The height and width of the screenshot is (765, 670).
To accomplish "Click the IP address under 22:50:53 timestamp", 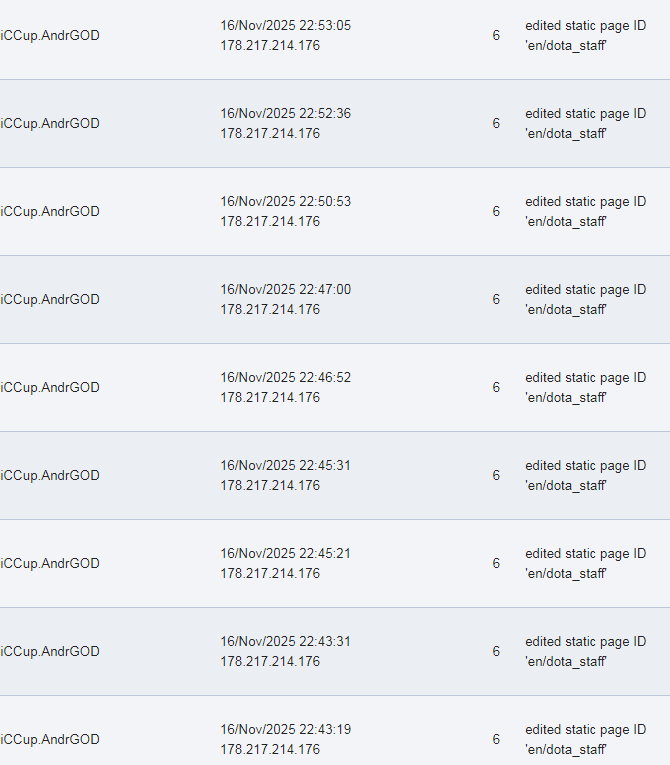I will (270, 222).
